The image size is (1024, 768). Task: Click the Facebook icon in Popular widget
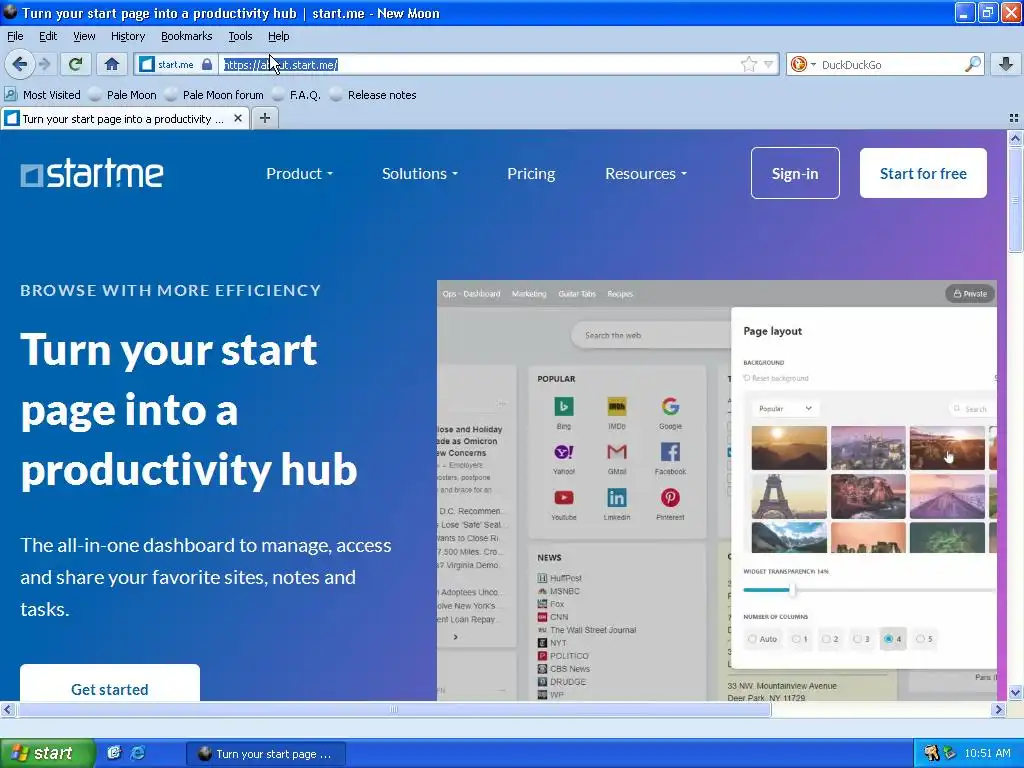pyautogui.click(x=670, y=452)
